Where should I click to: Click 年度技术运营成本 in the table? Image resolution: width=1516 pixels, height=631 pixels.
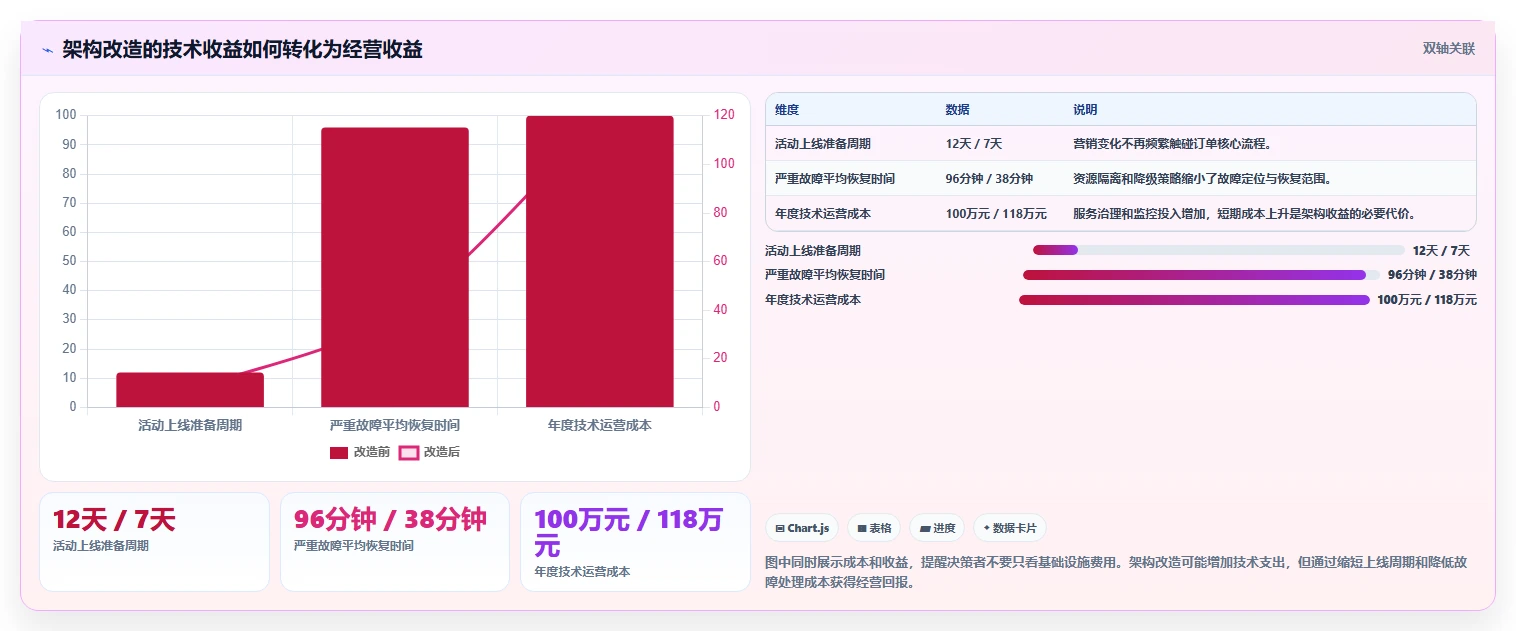click(x=822, y=214)
